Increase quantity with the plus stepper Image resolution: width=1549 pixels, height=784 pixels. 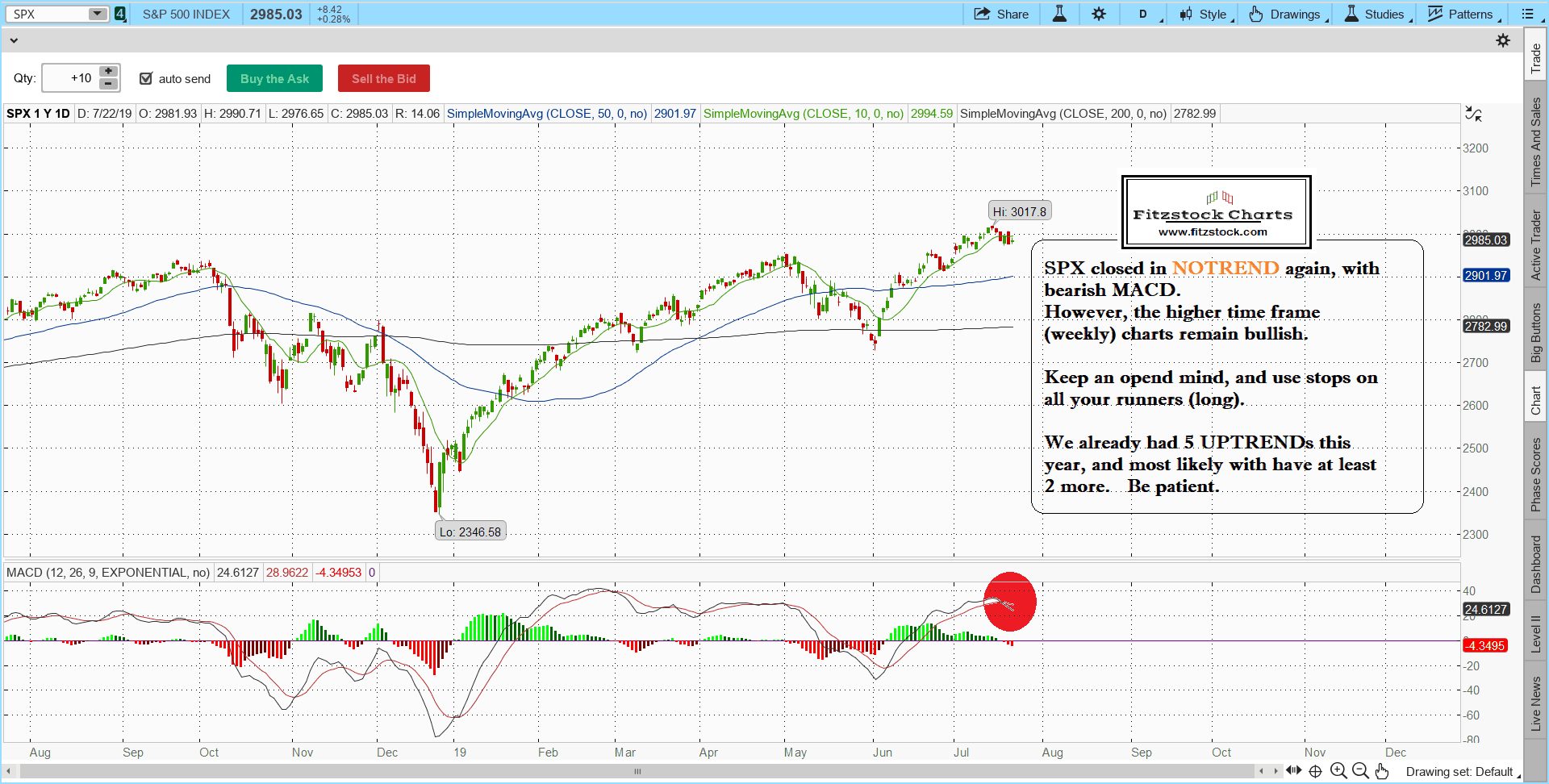click(x=108, y=72)
